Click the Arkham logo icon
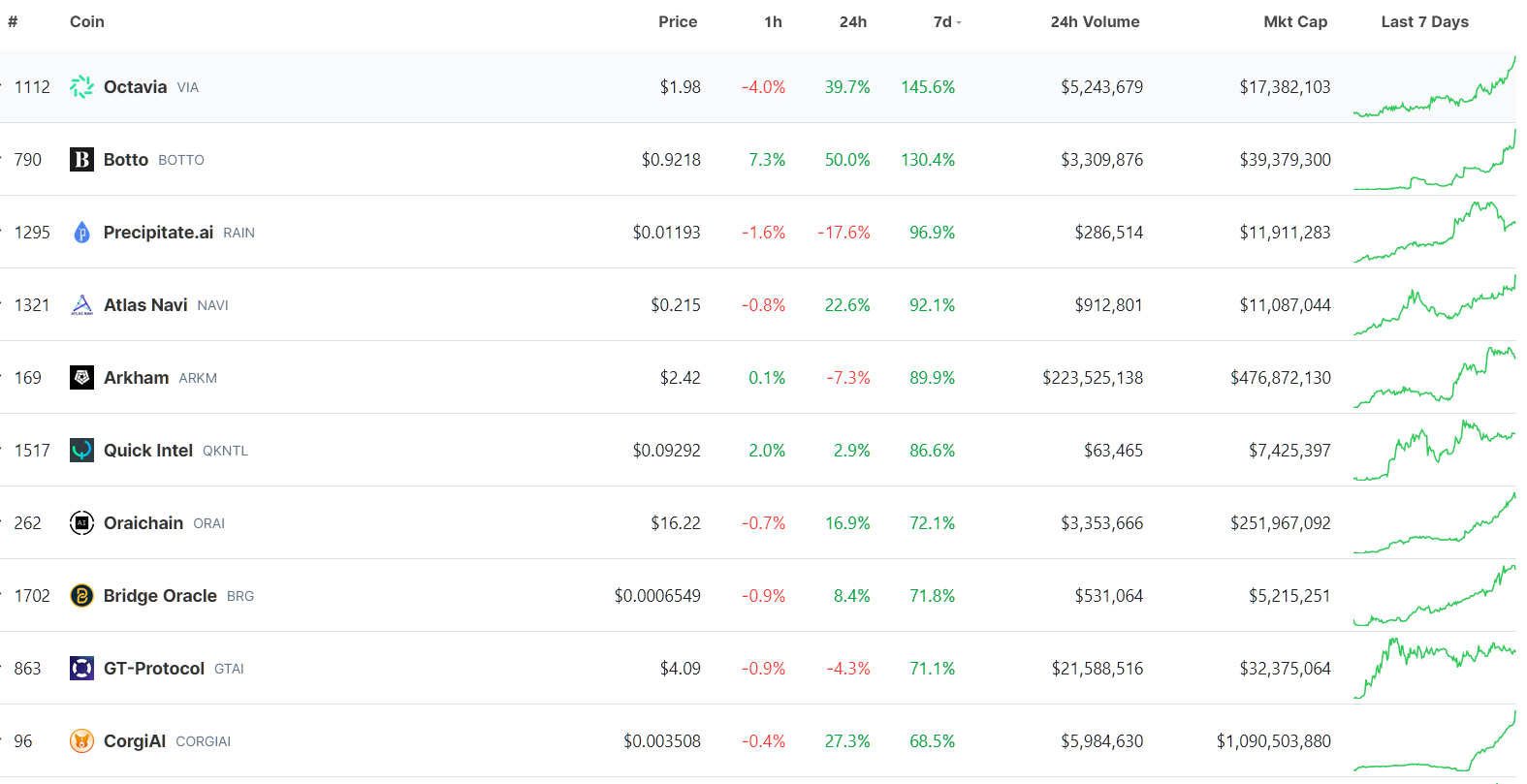This screenshot has width=1527, height=784. pos(81,378)
